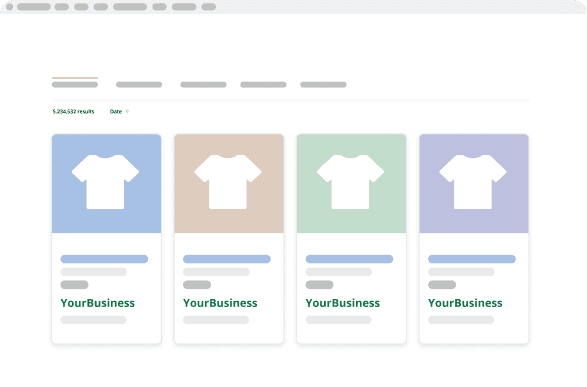Viewport: 587px width, 387px height.
Task: Open the Date sort dropdown
Action: (119, 112)
